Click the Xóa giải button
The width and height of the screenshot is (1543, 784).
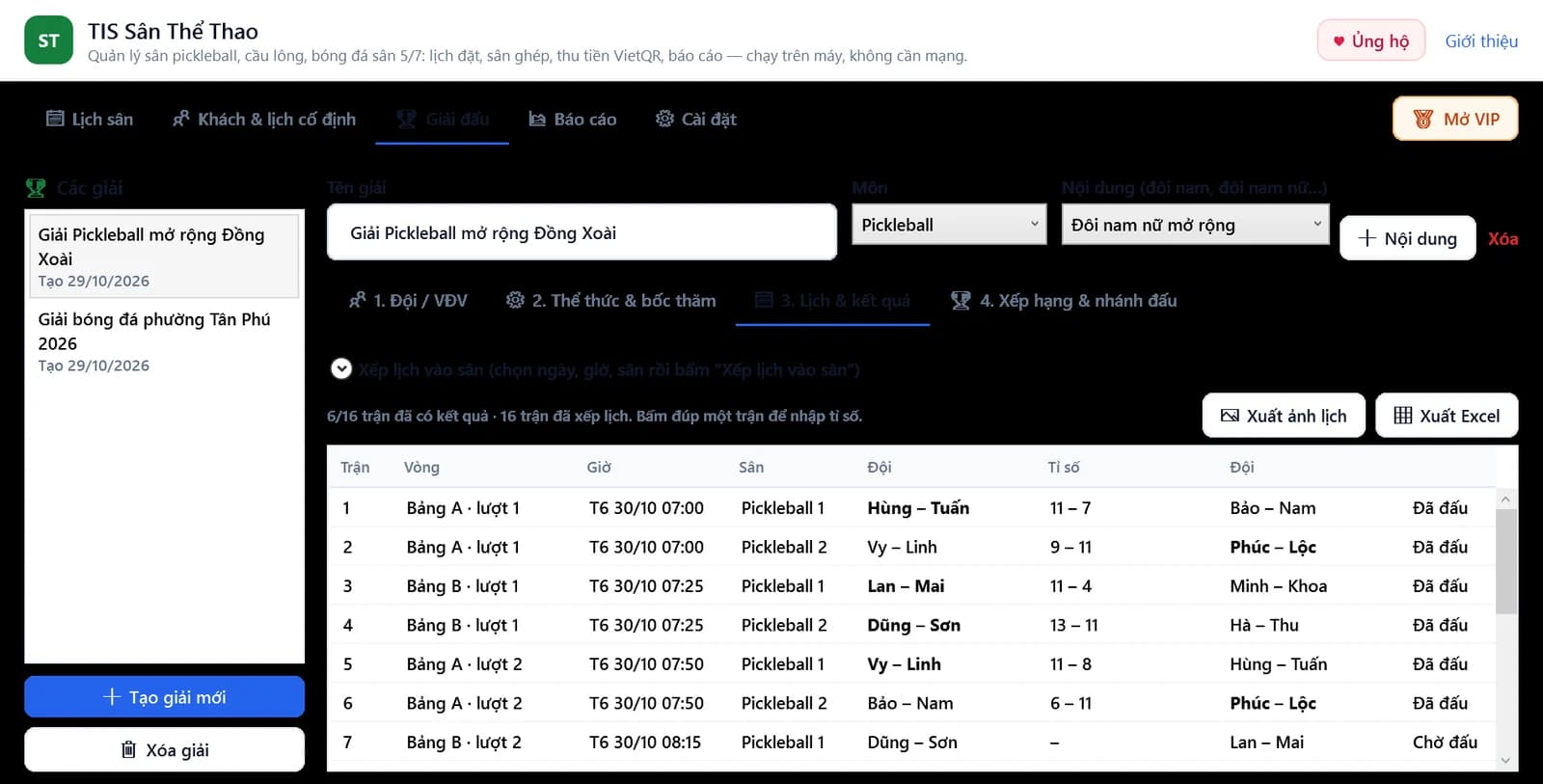pos(164,749)
